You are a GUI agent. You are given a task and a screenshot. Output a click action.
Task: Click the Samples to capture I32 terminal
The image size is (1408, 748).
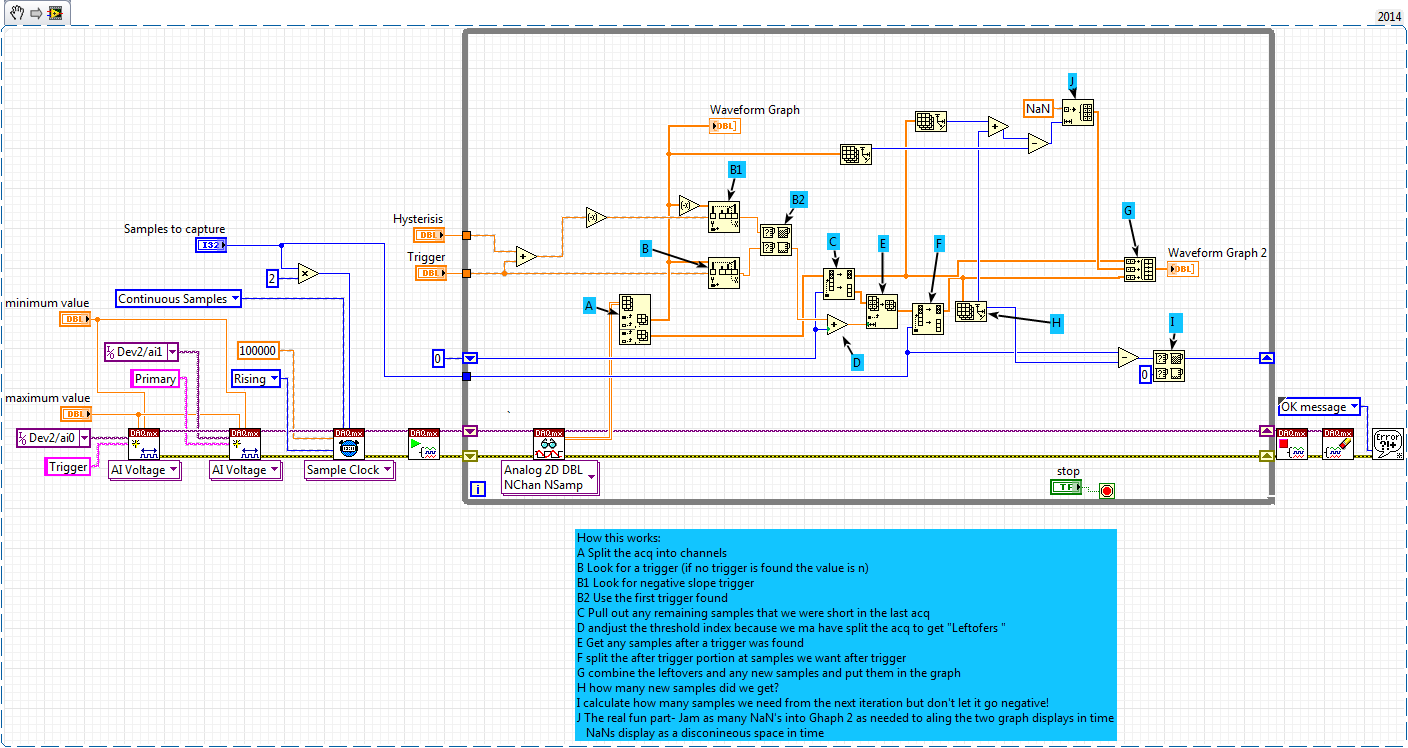(x=211, y=245)
